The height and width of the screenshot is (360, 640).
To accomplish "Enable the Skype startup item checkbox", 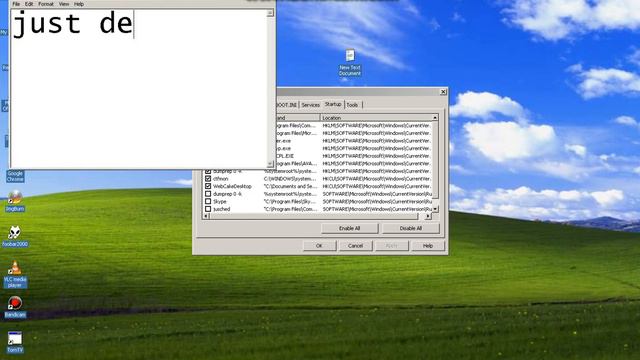I will click(208, 201).
